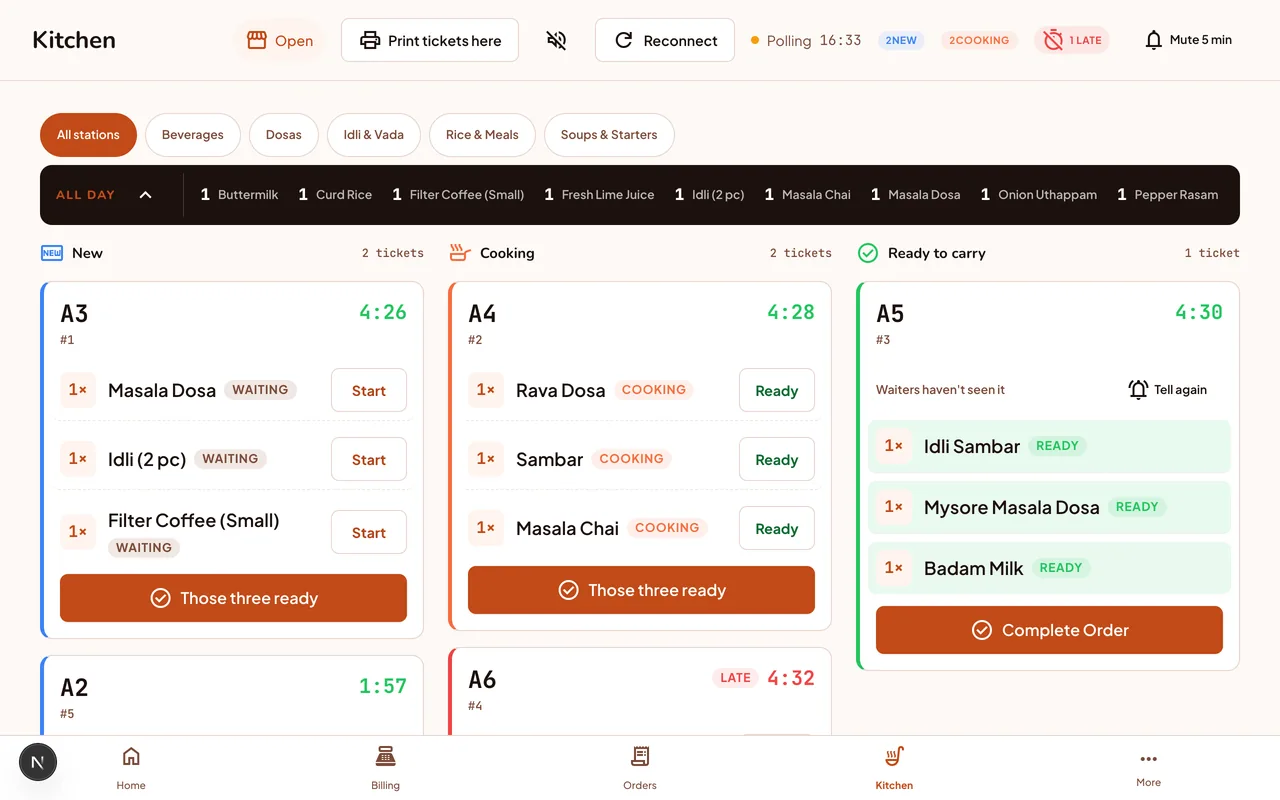Go to Home in bottom navigation
Screen dimensions: 1280x800
click(x=131, y=768)
